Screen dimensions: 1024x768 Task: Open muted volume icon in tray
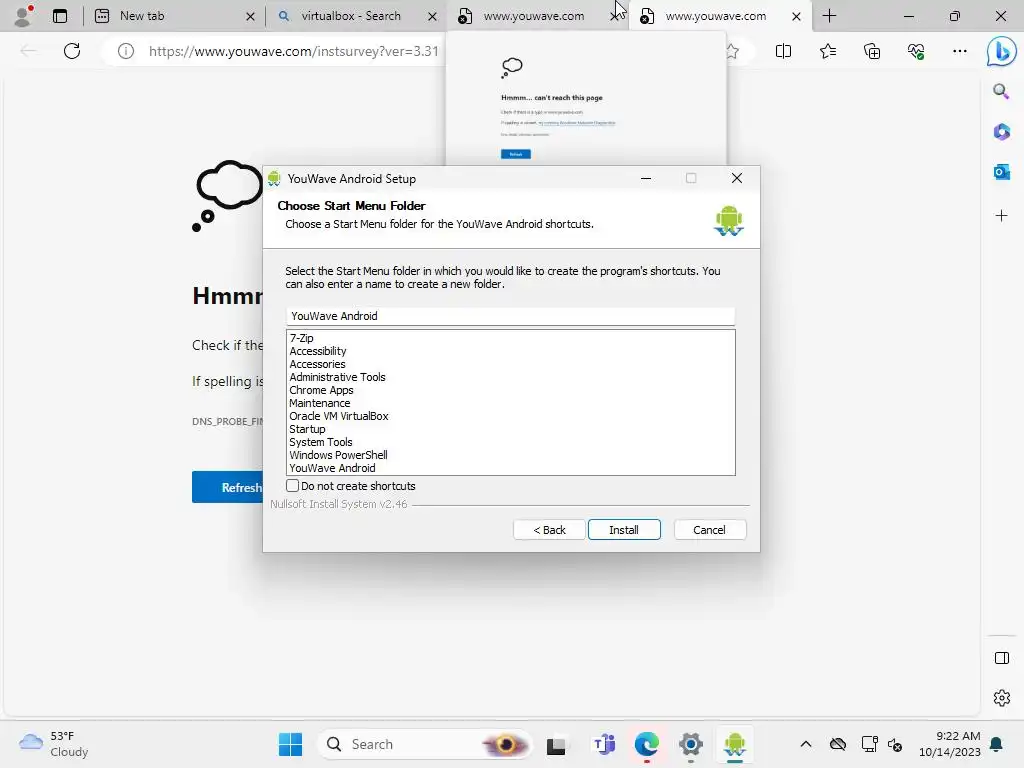(x=895, y=745)
